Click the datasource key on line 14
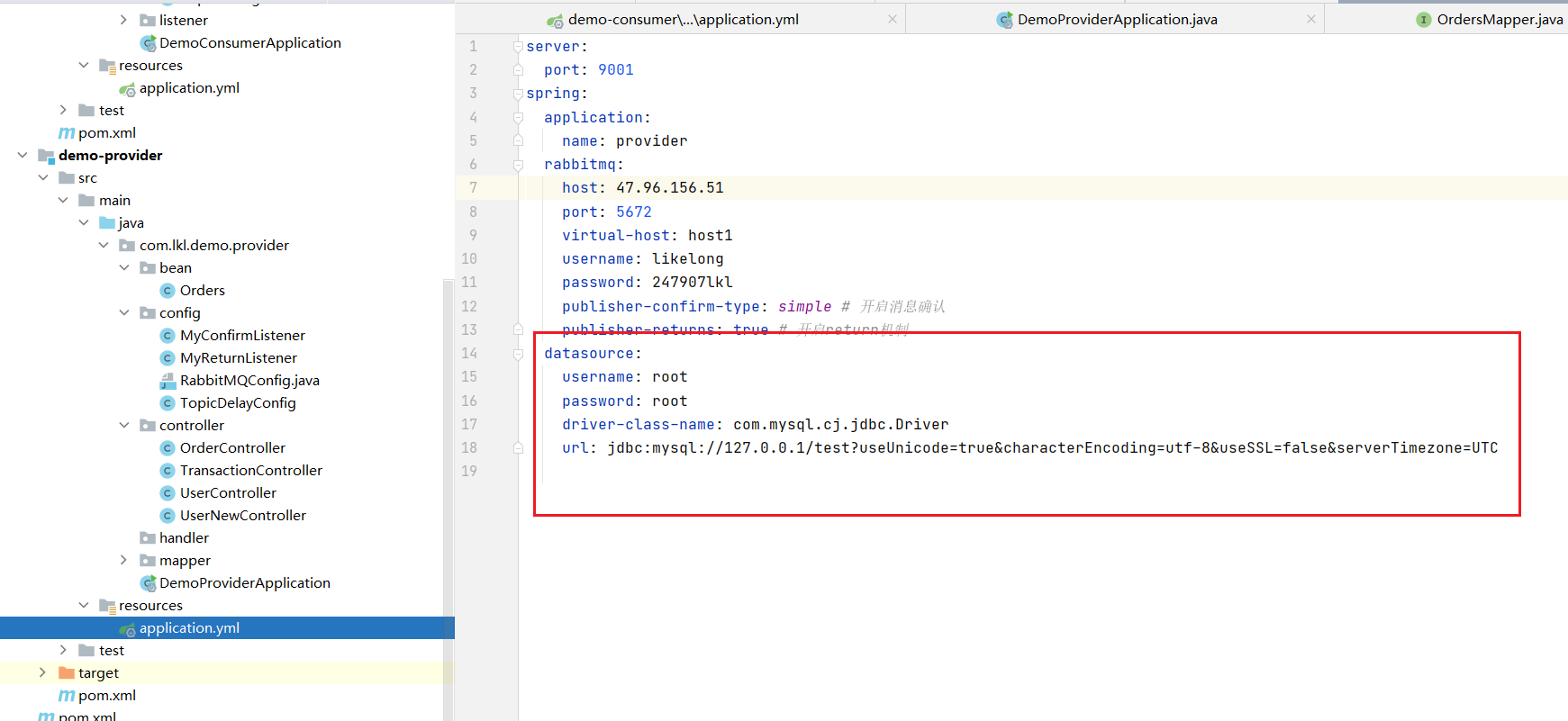 589,354
